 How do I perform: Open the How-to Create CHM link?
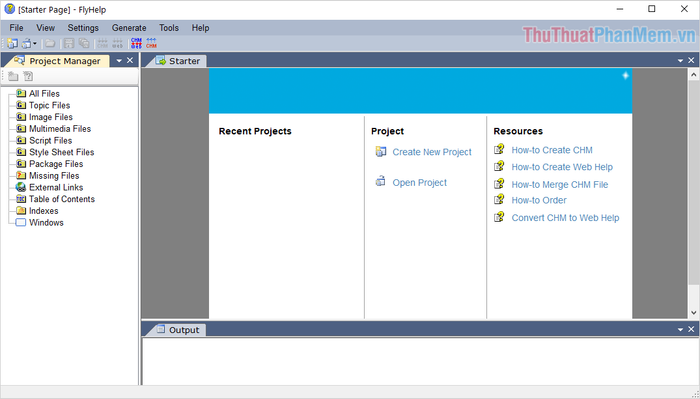click(x=552, y=150)
